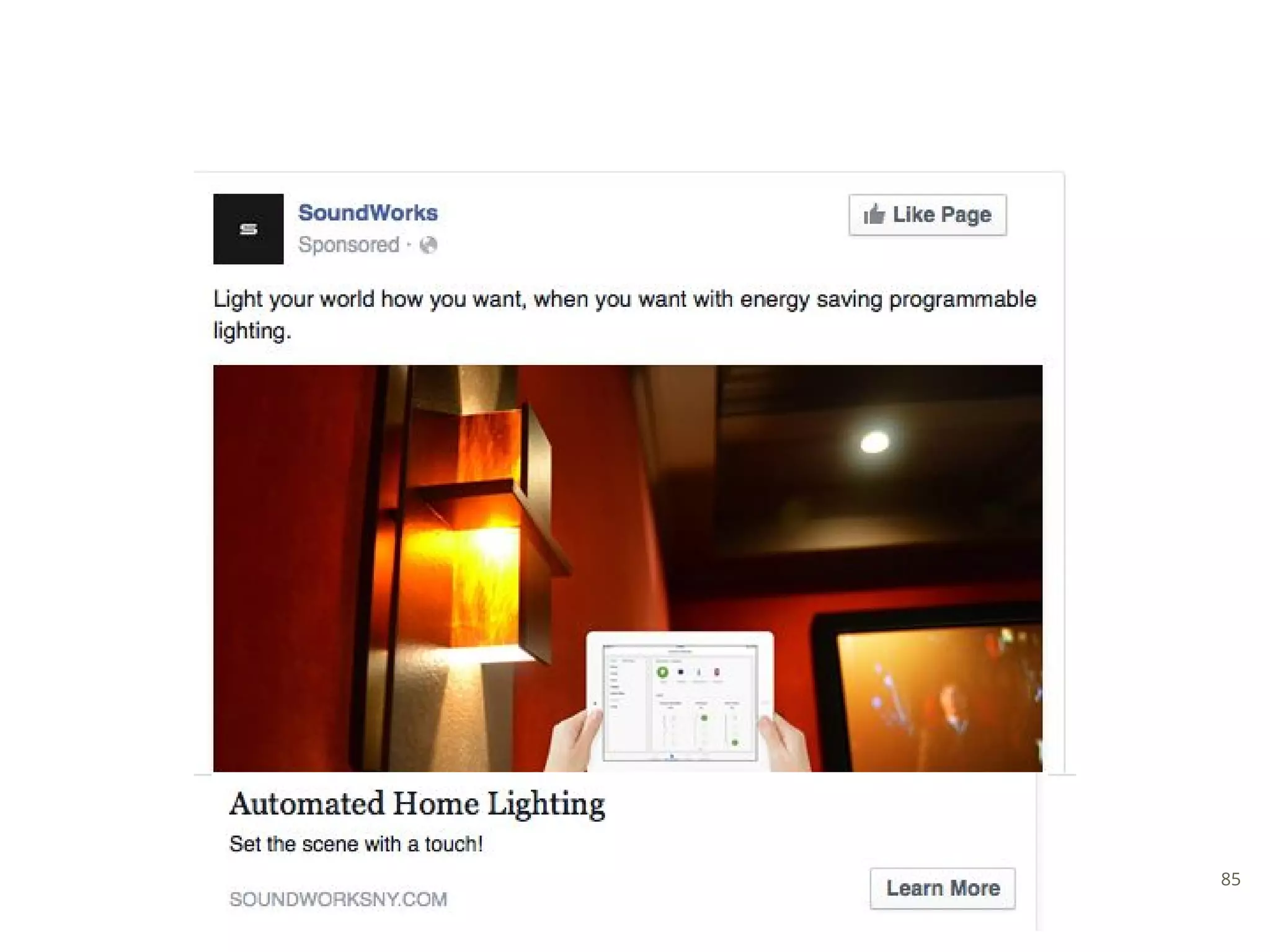
Task: Click the Like Page button
Action: coord(928,215)
